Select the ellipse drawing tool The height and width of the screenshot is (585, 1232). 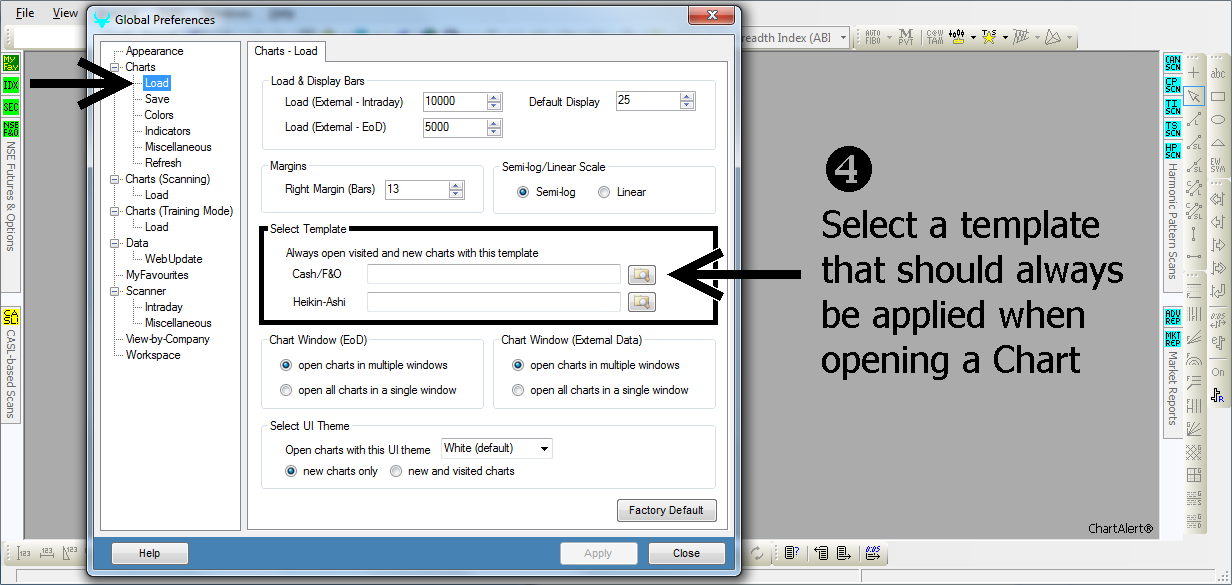1218,119
